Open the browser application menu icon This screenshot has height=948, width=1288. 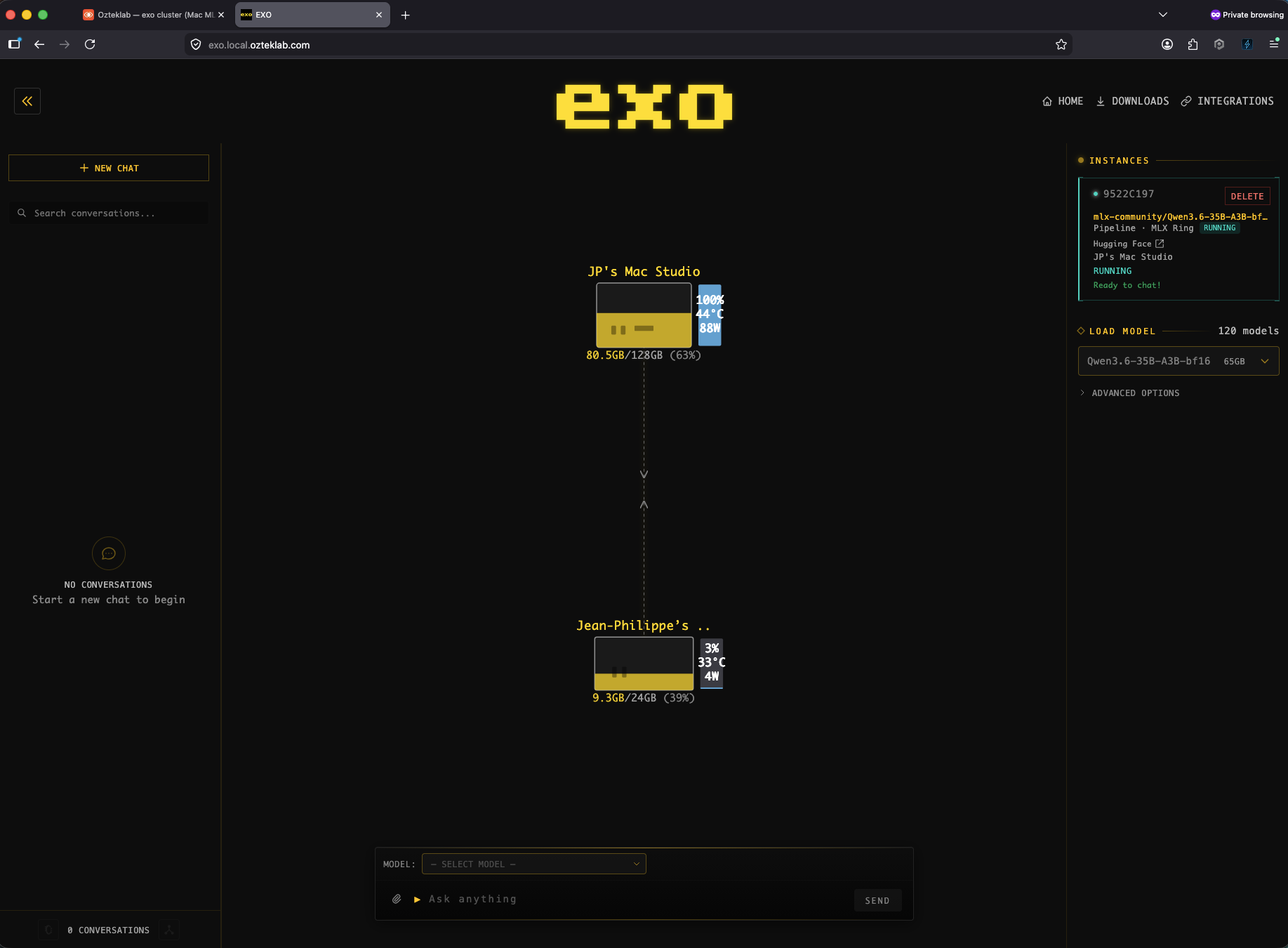pos(1274,44)
